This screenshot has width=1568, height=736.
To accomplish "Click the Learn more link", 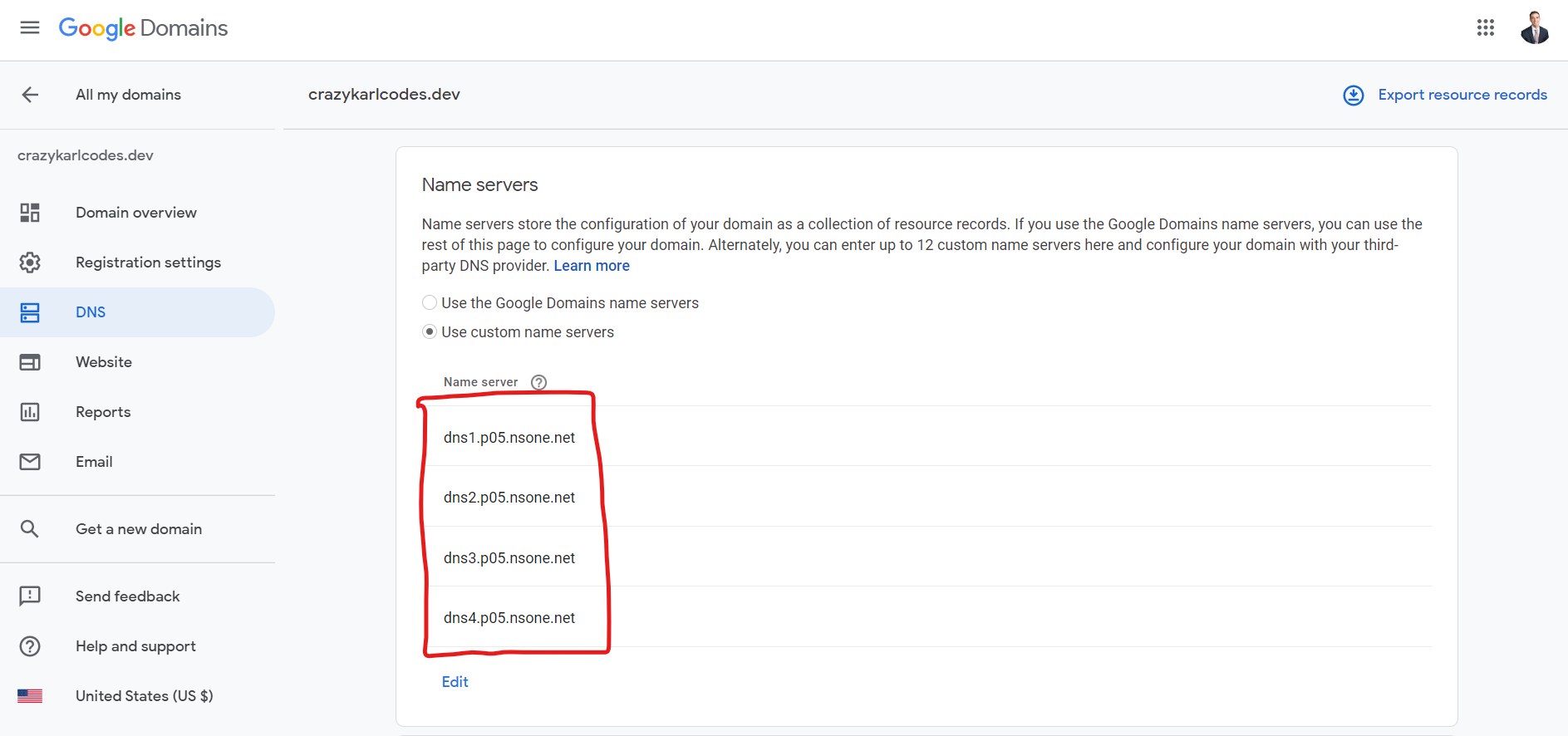I will (592, 266).
